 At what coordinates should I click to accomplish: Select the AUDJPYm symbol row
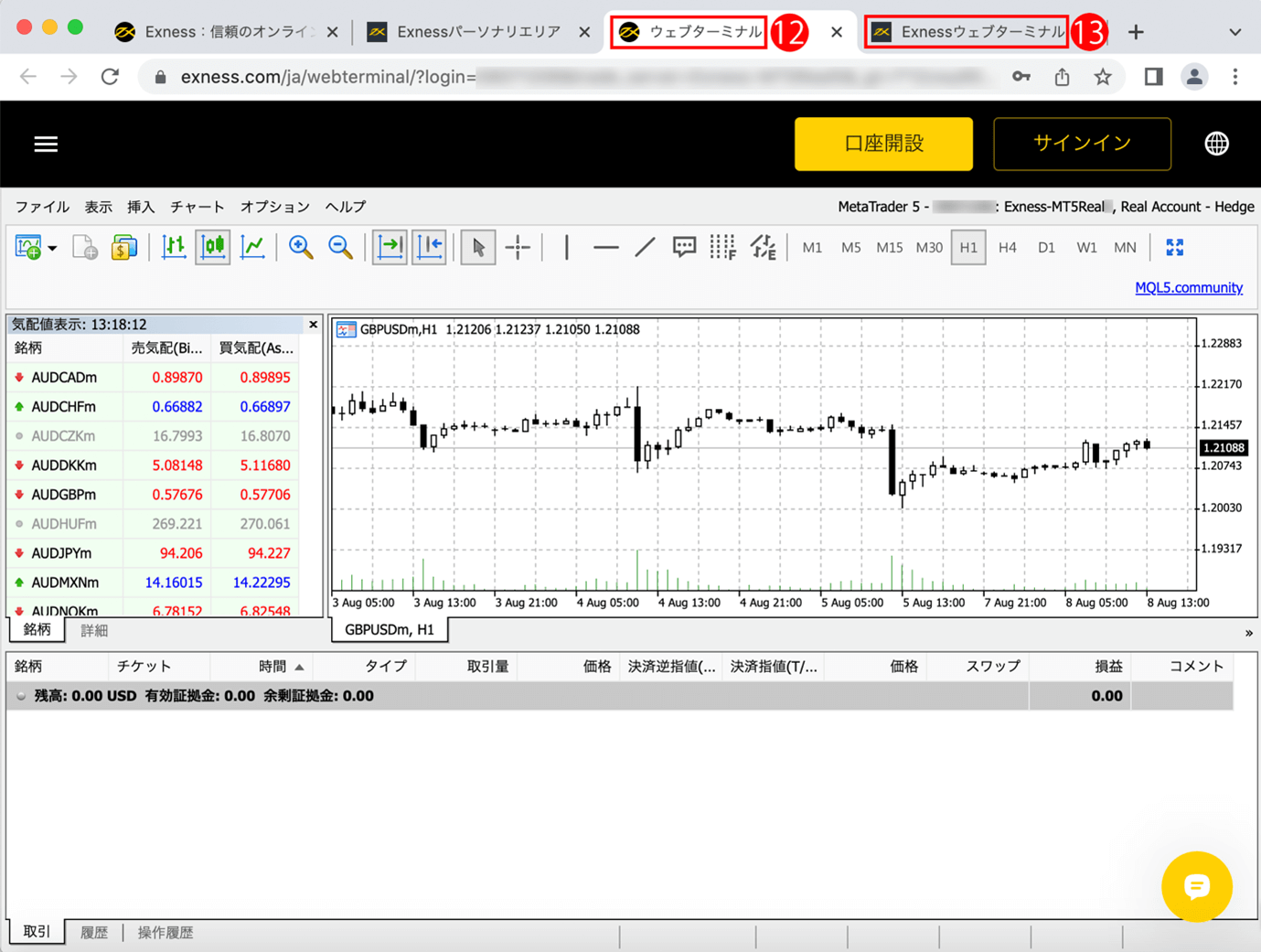tap(154, 552)
